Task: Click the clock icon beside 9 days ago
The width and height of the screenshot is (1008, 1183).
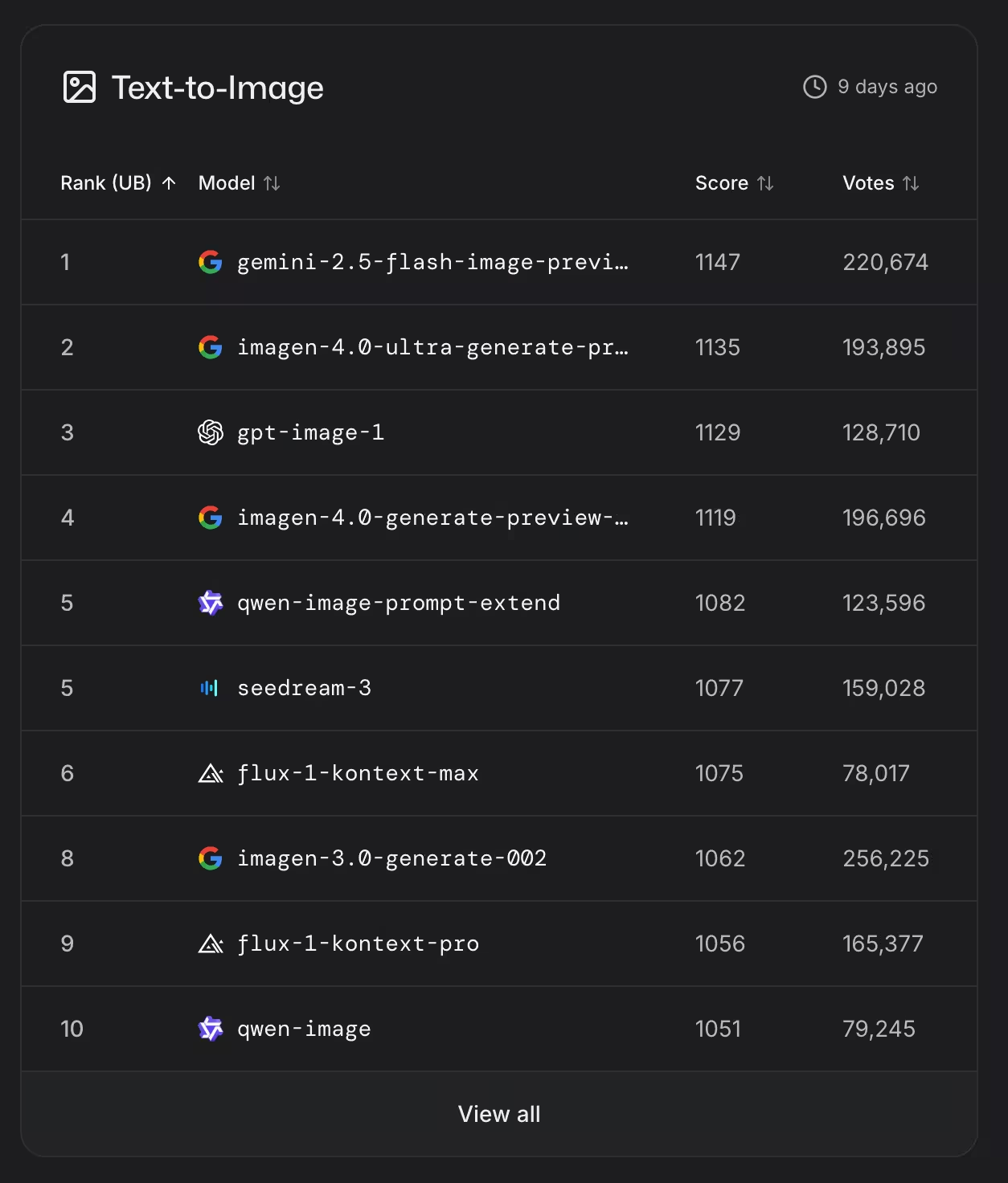Action: click(x=814, y=87)
